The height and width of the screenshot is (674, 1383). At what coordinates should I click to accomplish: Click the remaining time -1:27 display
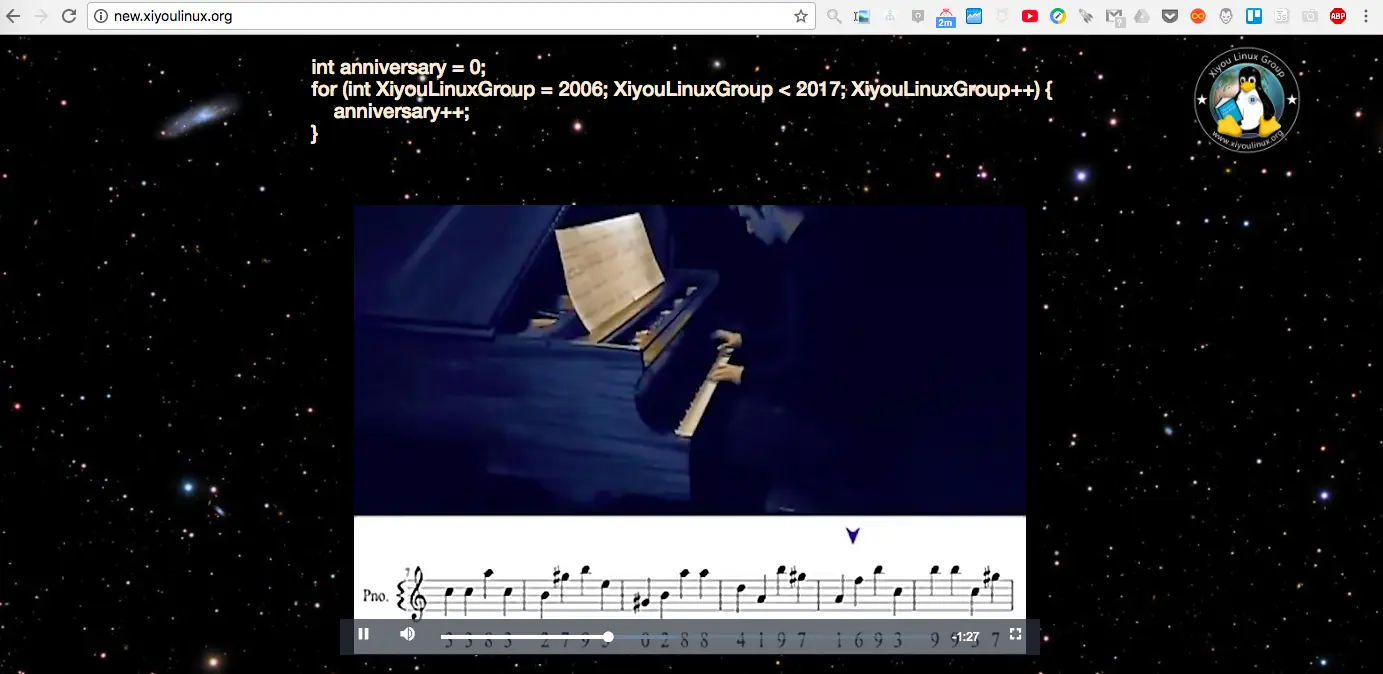tap(965, 637)
